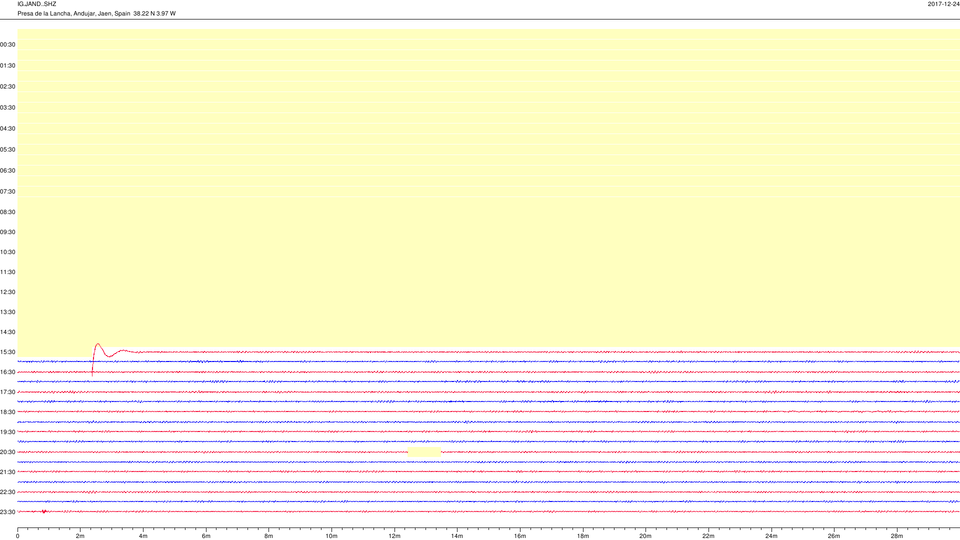Image resolution: width=960 pixels, height=540 pixels.
Task: Click the 8m tick on minute axis
Action: pos(269,536)
